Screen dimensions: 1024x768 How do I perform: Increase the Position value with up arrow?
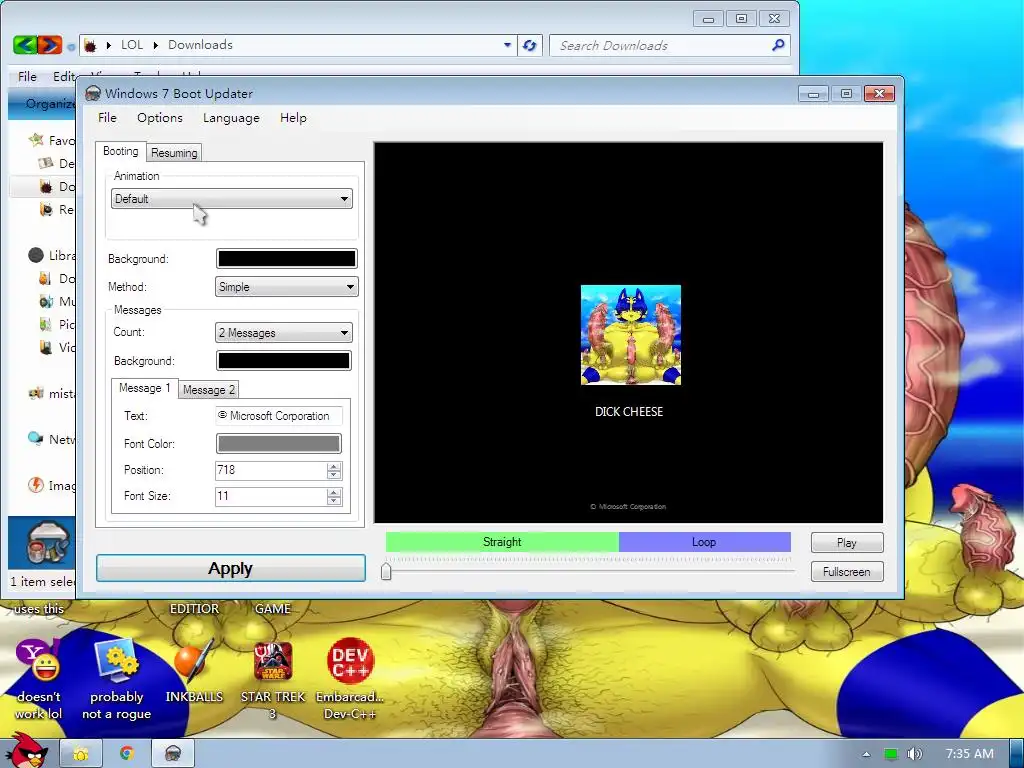[x=334, y=466]
